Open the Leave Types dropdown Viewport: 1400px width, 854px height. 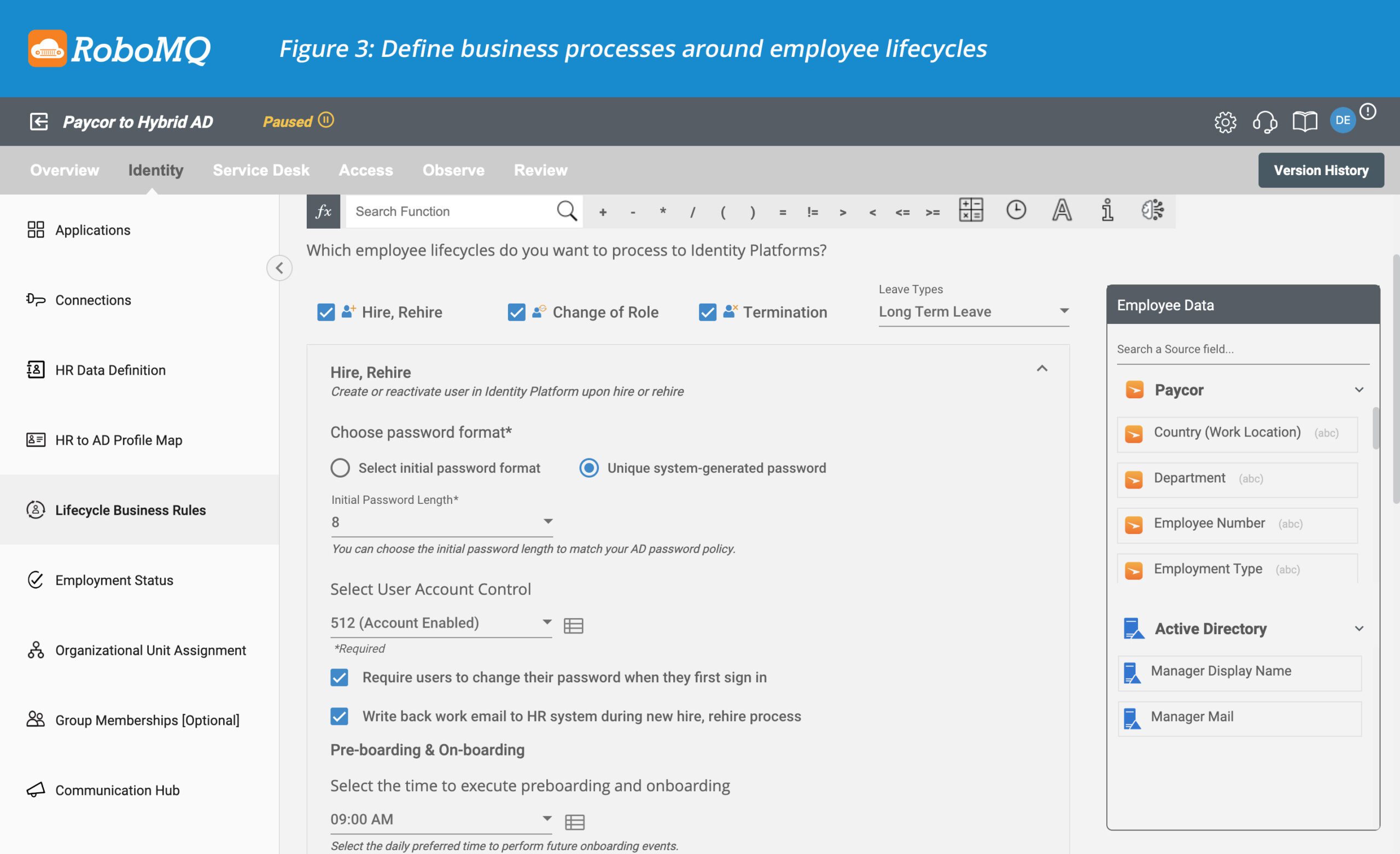click(x=1065, y=311)
